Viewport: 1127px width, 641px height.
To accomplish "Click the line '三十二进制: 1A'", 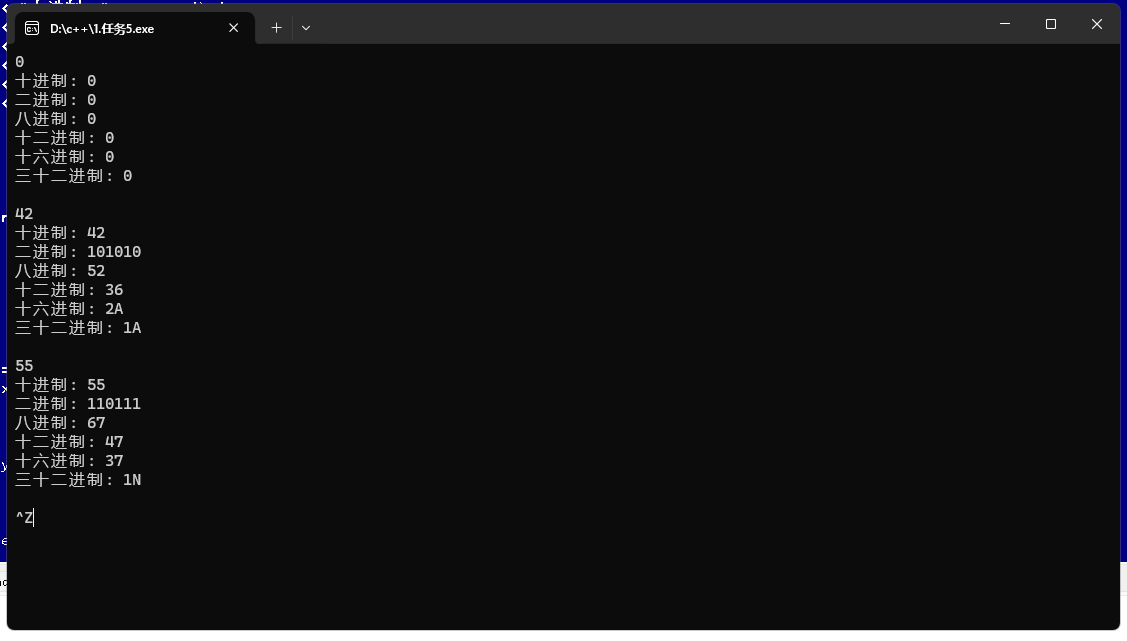I will pos(78,328).
